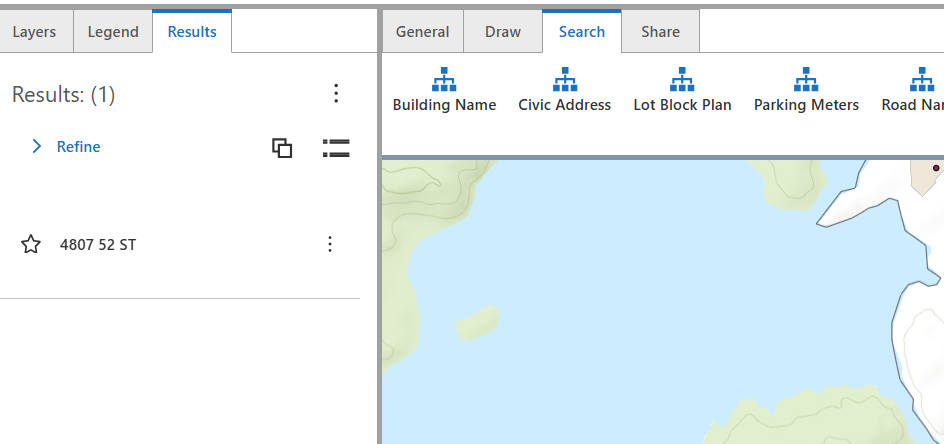Open the Draw toolbar tab
This screenshot has height=444, width=944.
[502, 32]
